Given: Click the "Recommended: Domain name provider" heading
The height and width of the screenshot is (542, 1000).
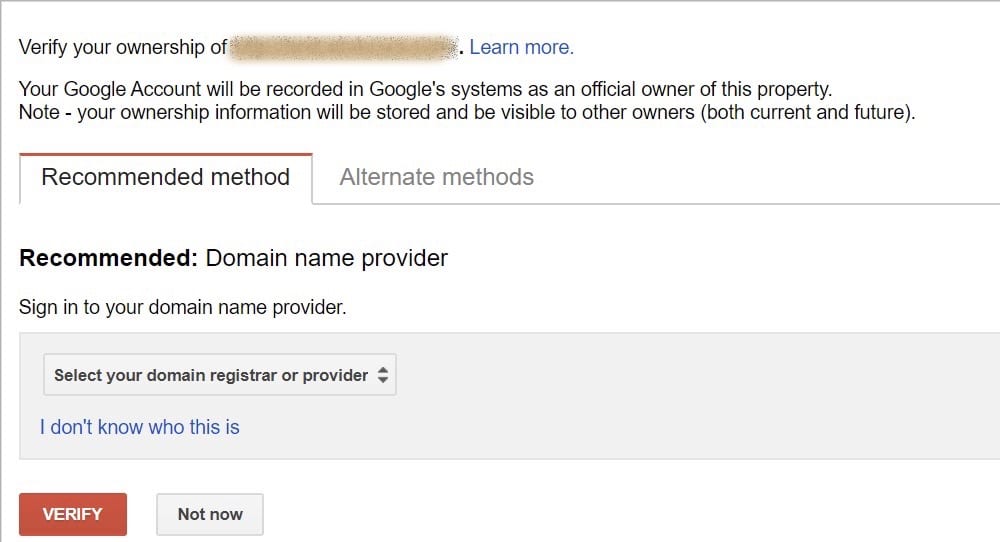Looking at the screenshot, I should tap(233, 258).
